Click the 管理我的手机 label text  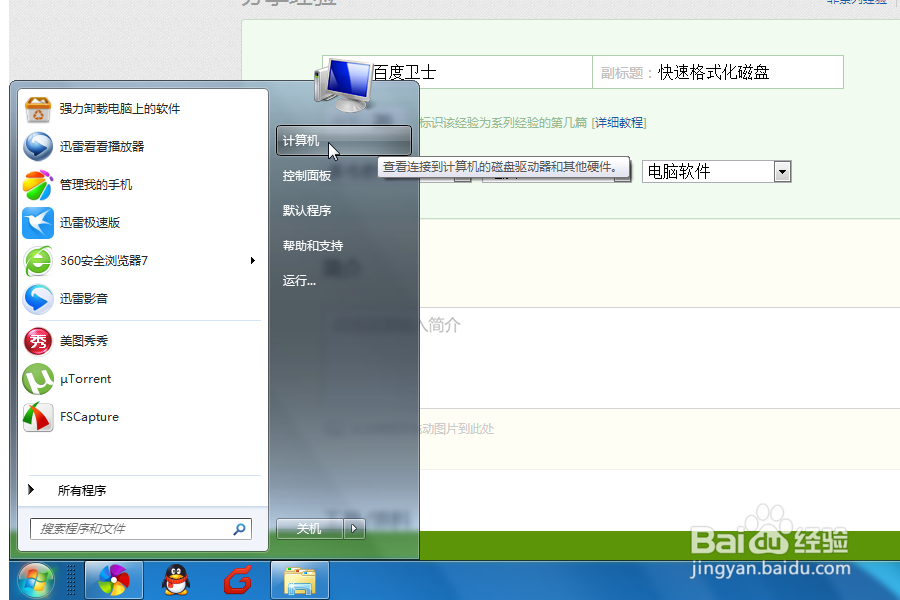(96, 185)
